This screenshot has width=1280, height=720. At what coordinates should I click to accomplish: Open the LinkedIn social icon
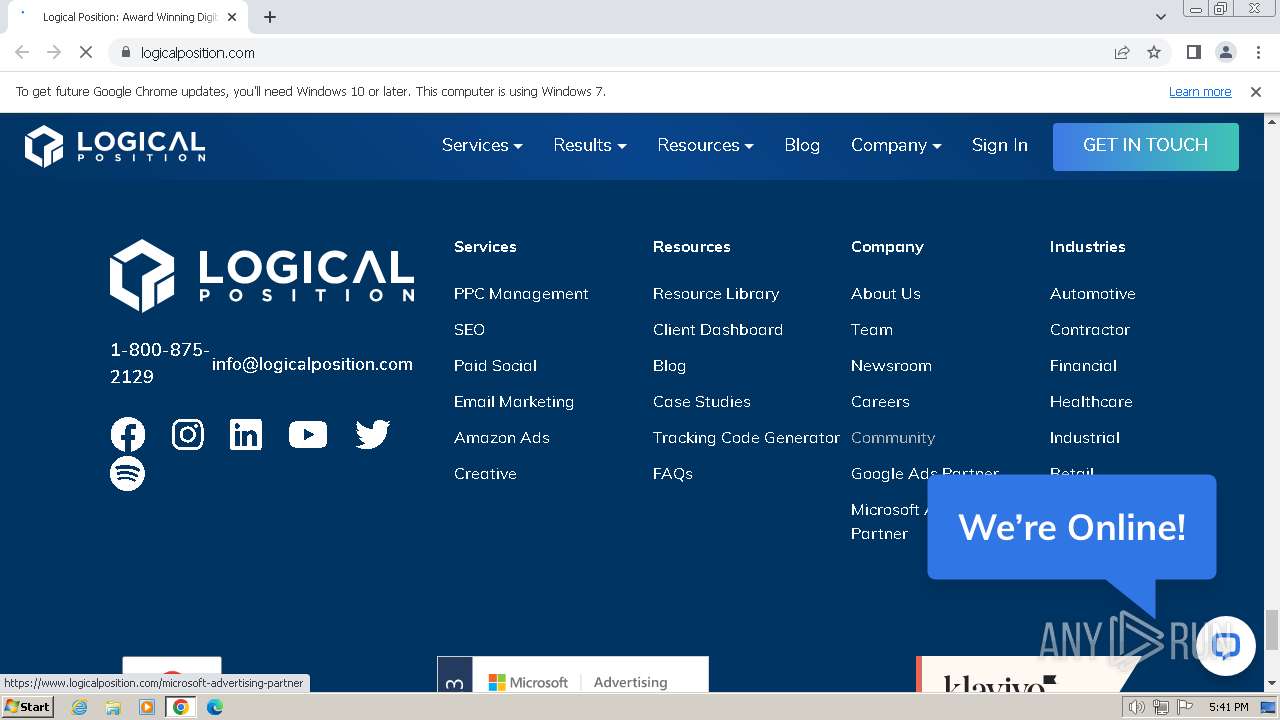coord(246,435)
